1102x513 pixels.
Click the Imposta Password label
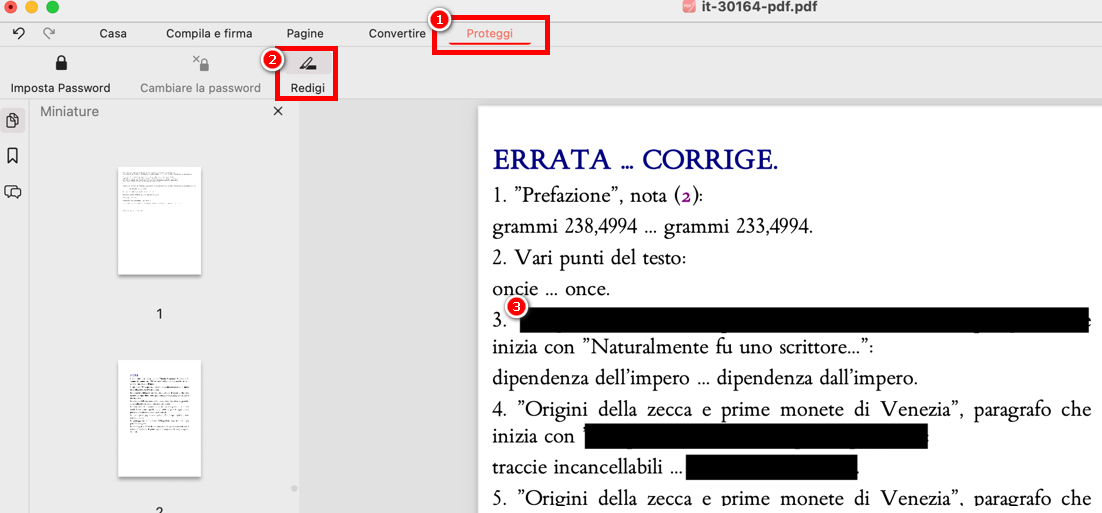click(x=60, y=89)
